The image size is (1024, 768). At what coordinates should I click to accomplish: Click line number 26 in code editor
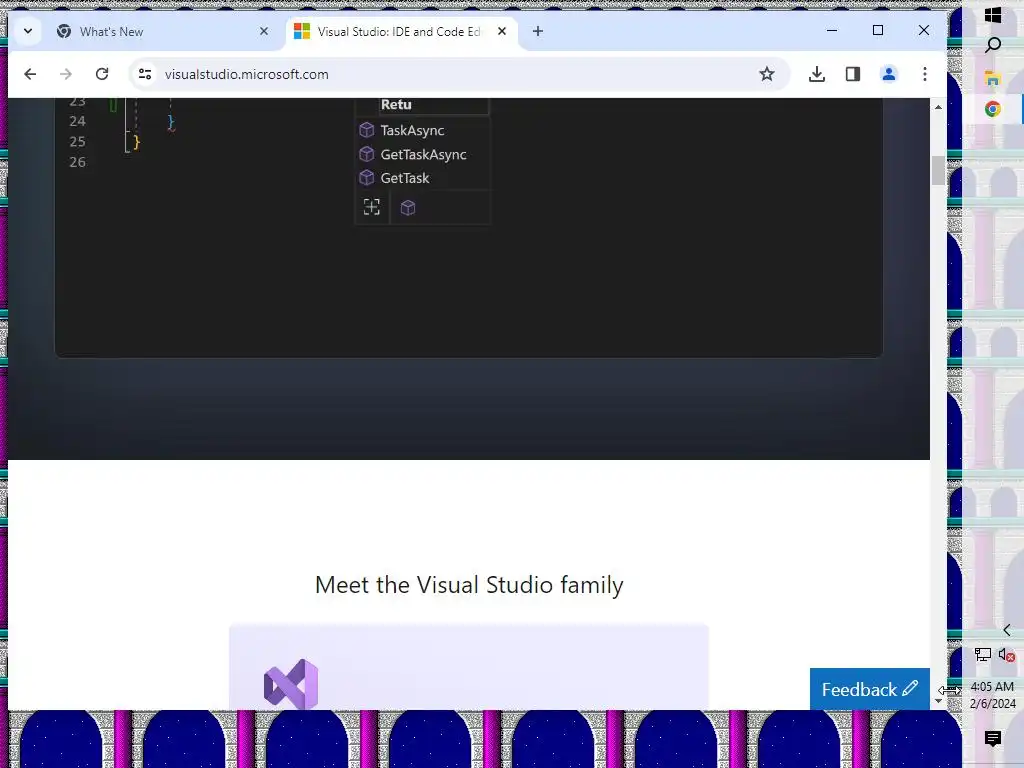[78, 162]
